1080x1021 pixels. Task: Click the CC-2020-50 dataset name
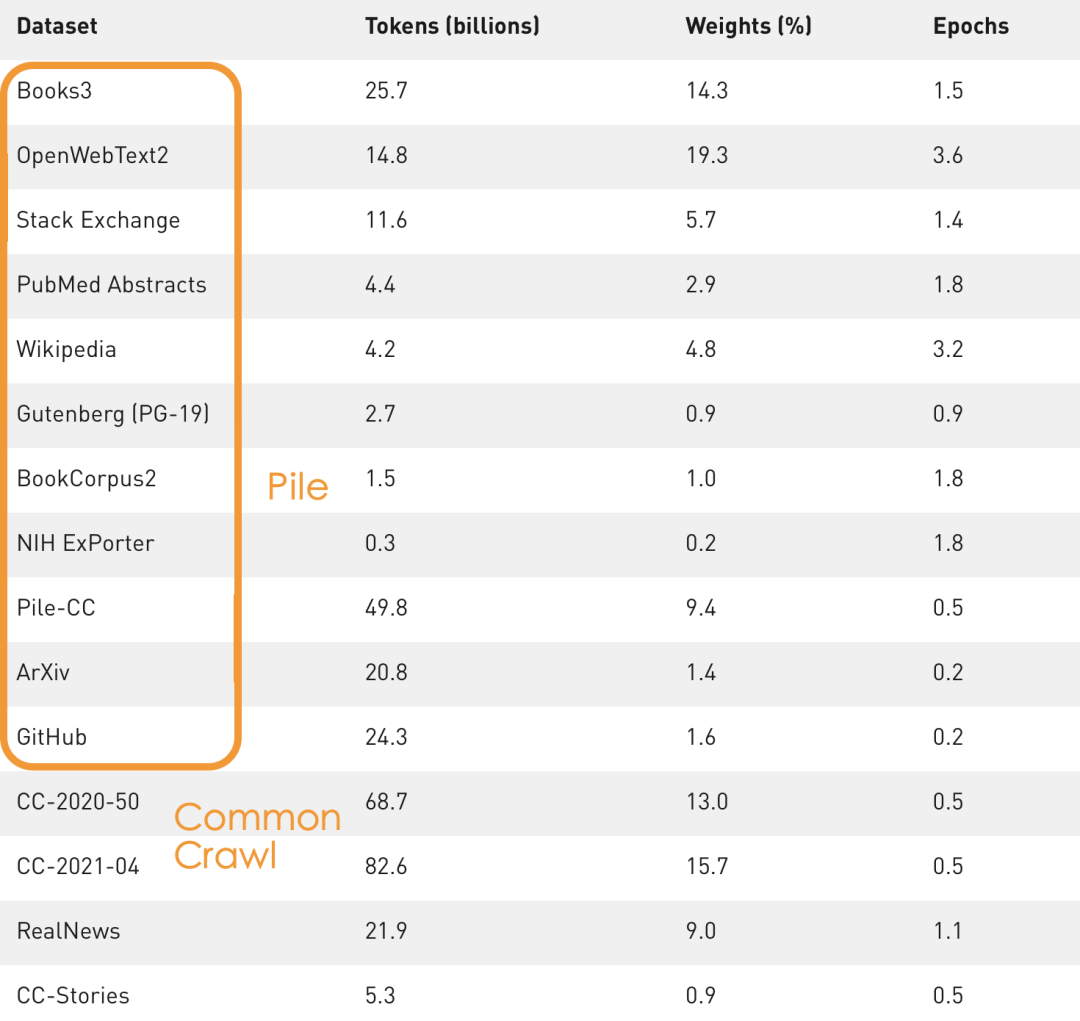pos(78,802)
